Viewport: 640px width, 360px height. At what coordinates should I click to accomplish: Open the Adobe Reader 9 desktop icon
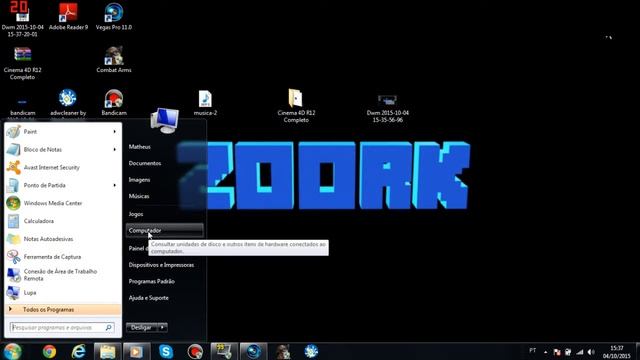click(68, 16)
